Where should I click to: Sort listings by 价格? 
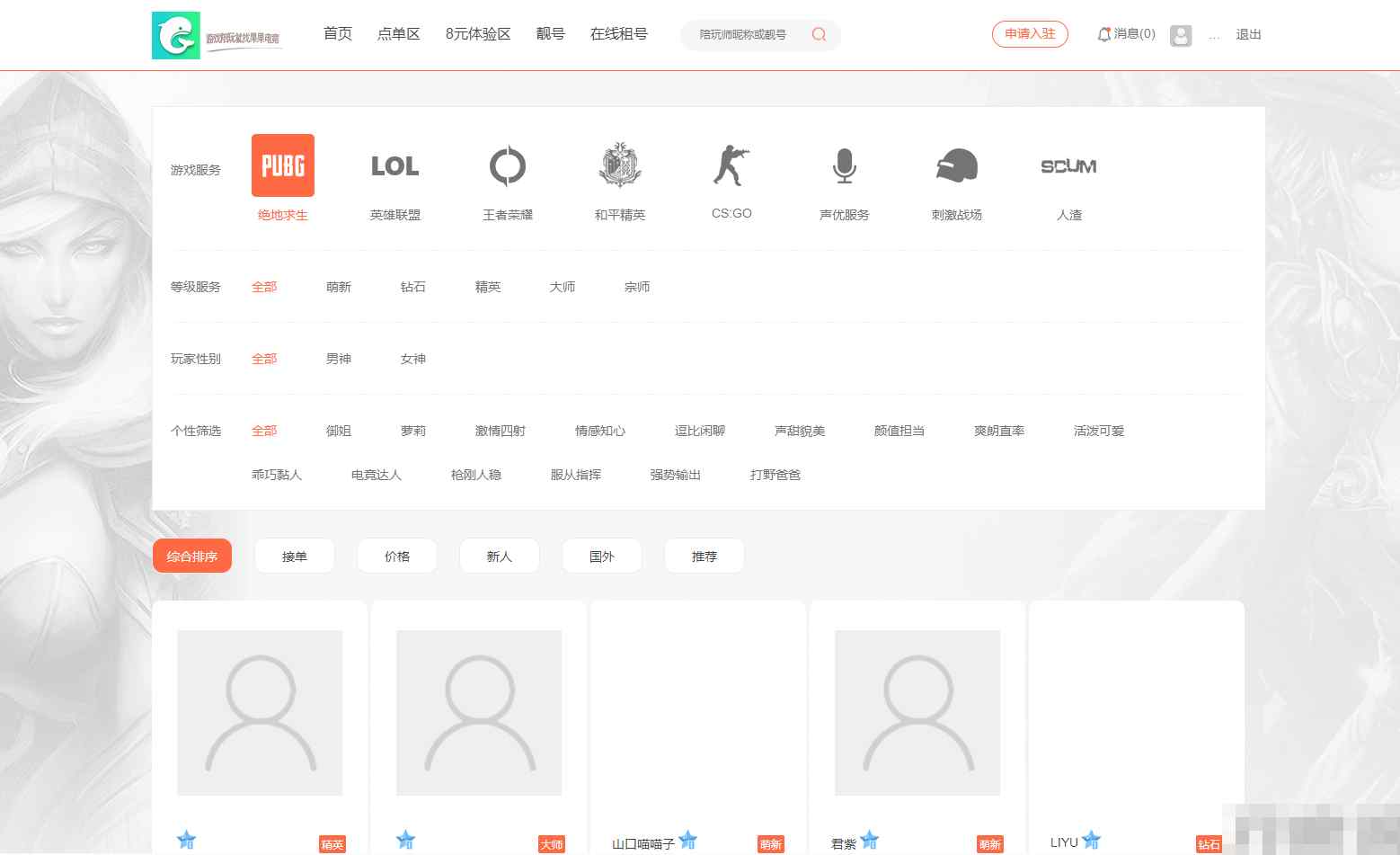396,557
